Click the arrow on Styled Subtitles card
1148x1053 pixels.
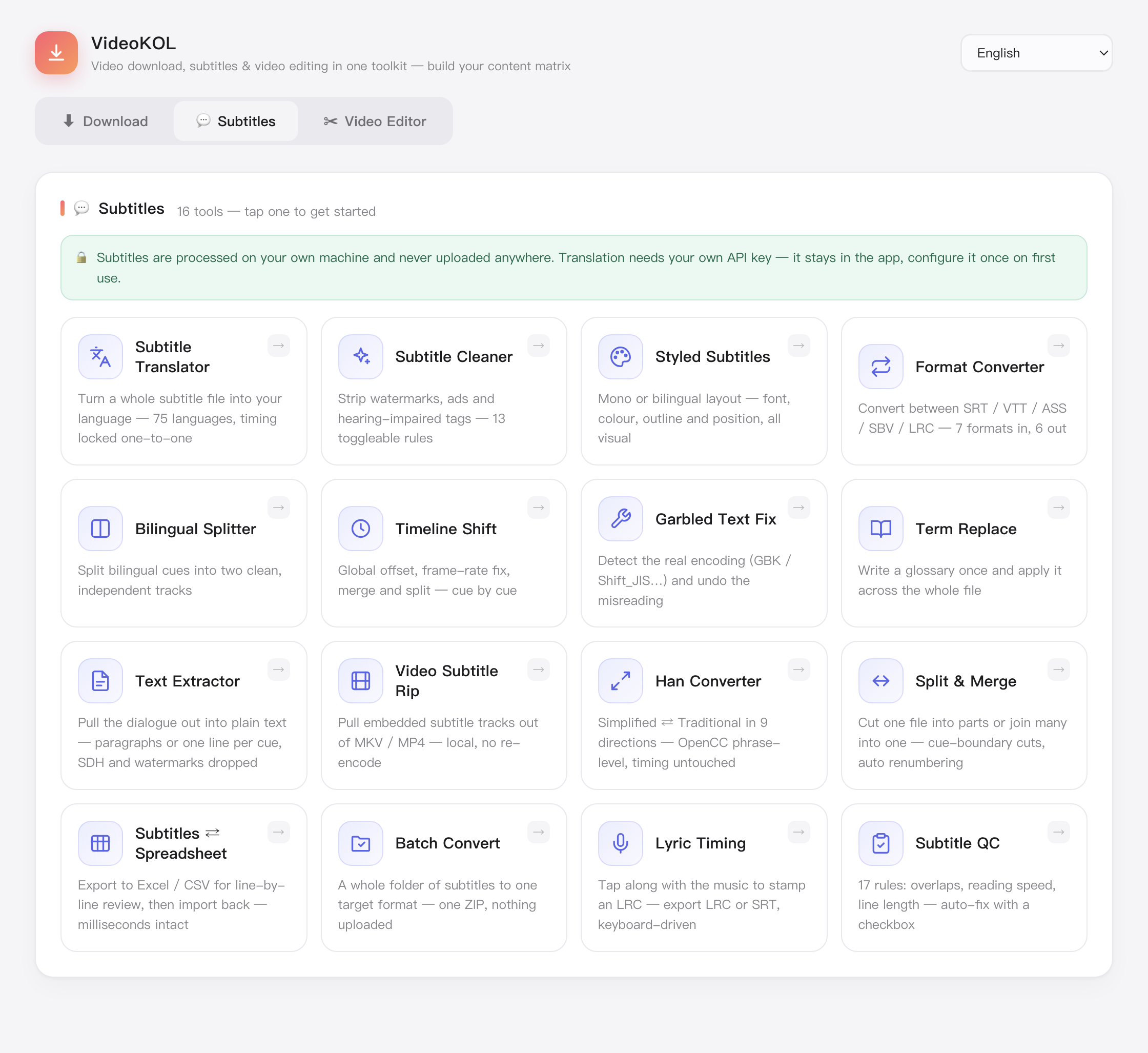pyautogui.click(x=799, y=346)
